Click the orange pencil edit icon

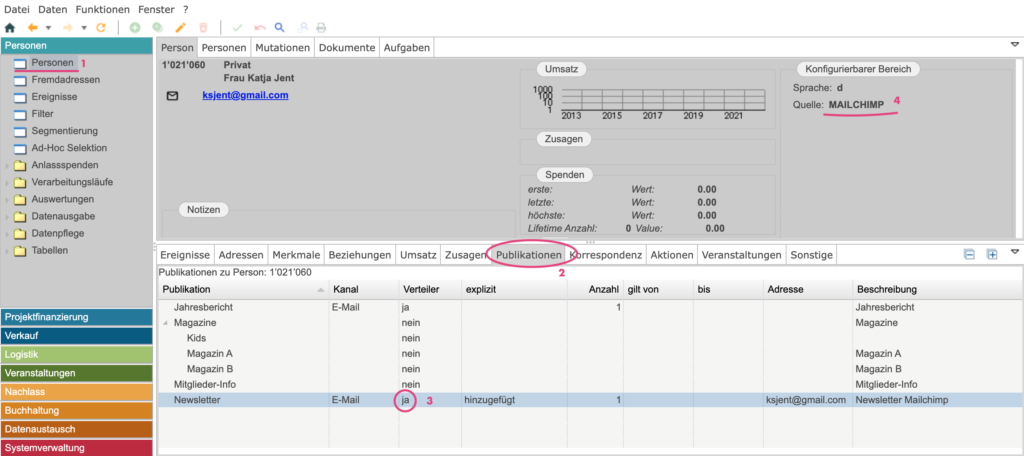pyautogui.click(x=181, y=27)
